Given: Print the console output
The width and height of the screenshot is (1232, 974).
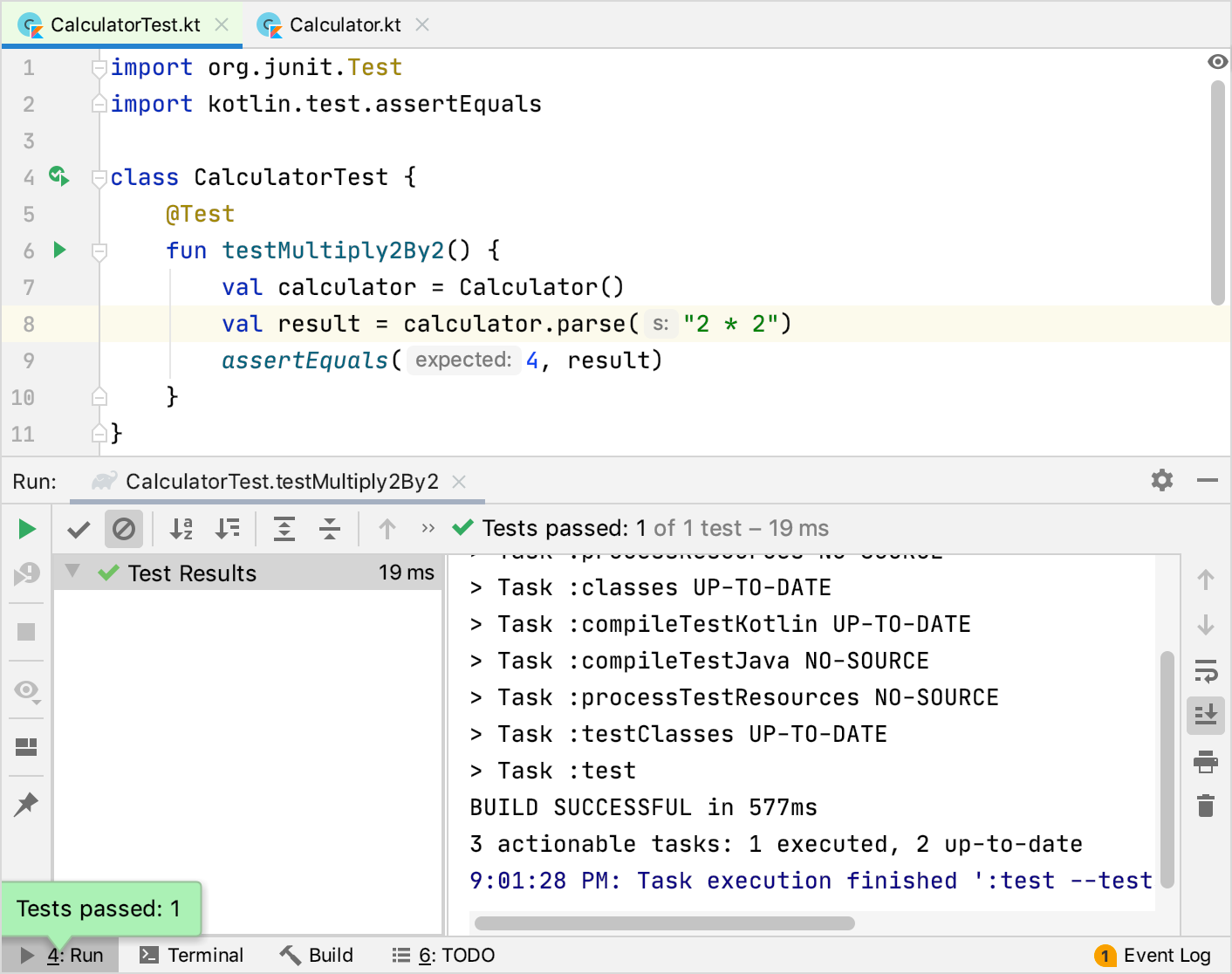Looking at the screenshot, I should tap(1205, 761).
